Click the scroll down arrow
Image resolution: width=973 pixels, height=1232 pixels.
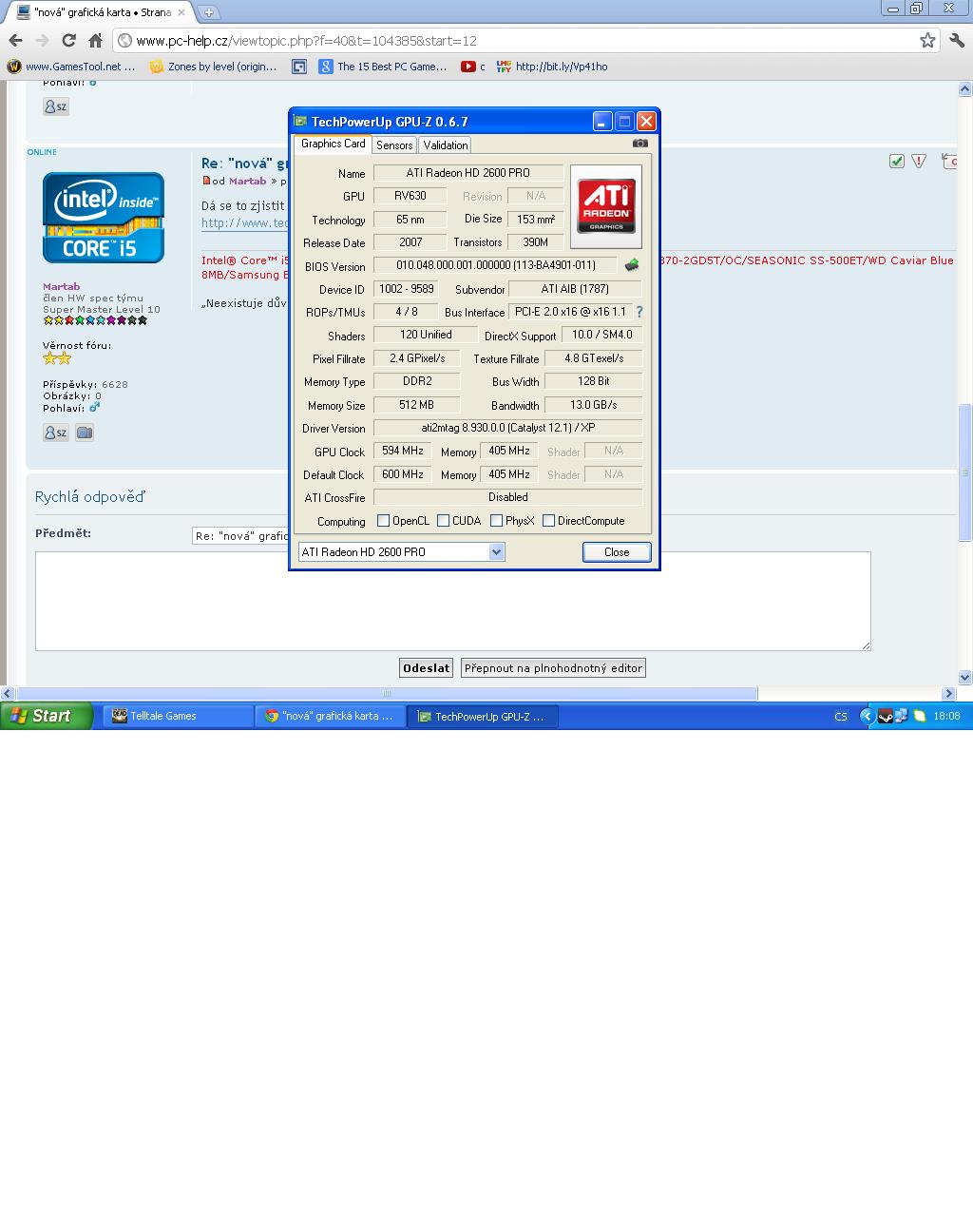(965, 677)
